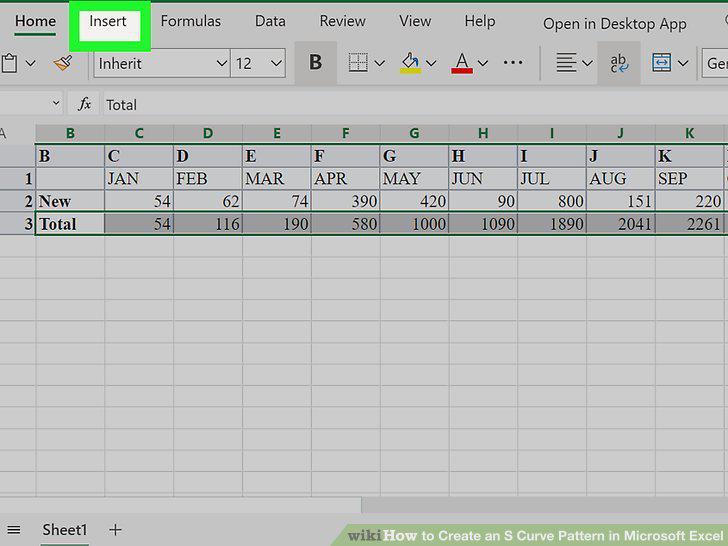728x546 pixels.
Task: Expand the Merge dropdown arrow
Action: (683, 63)
